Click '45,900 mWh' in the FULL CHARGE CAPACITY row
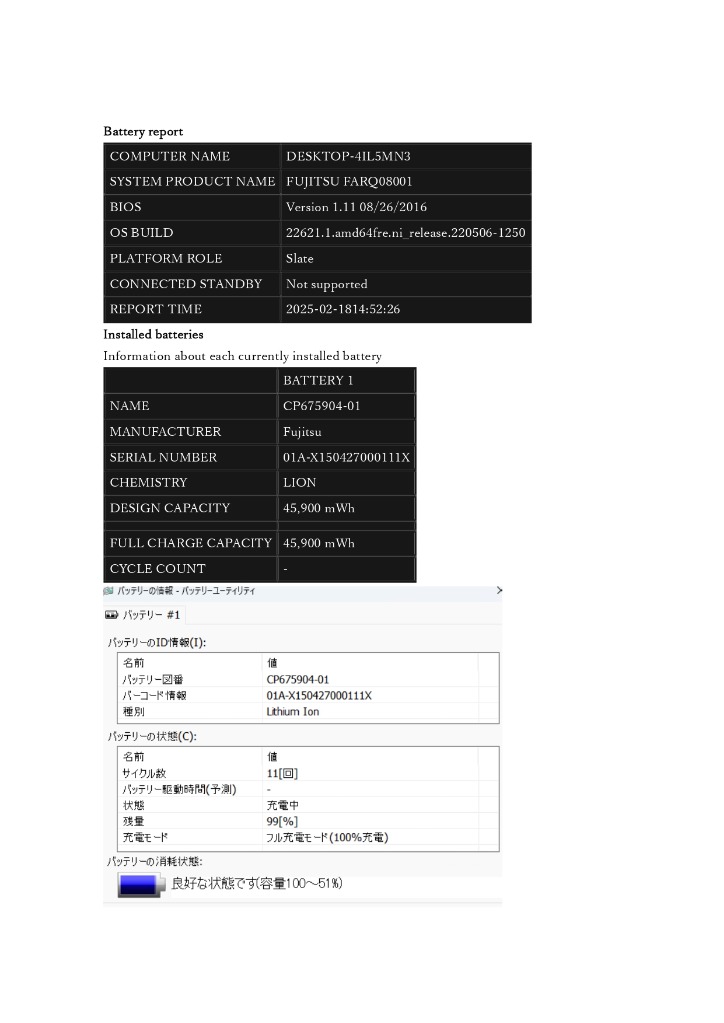Viewport: 724px width, 1023px height. tap(319, 543)
